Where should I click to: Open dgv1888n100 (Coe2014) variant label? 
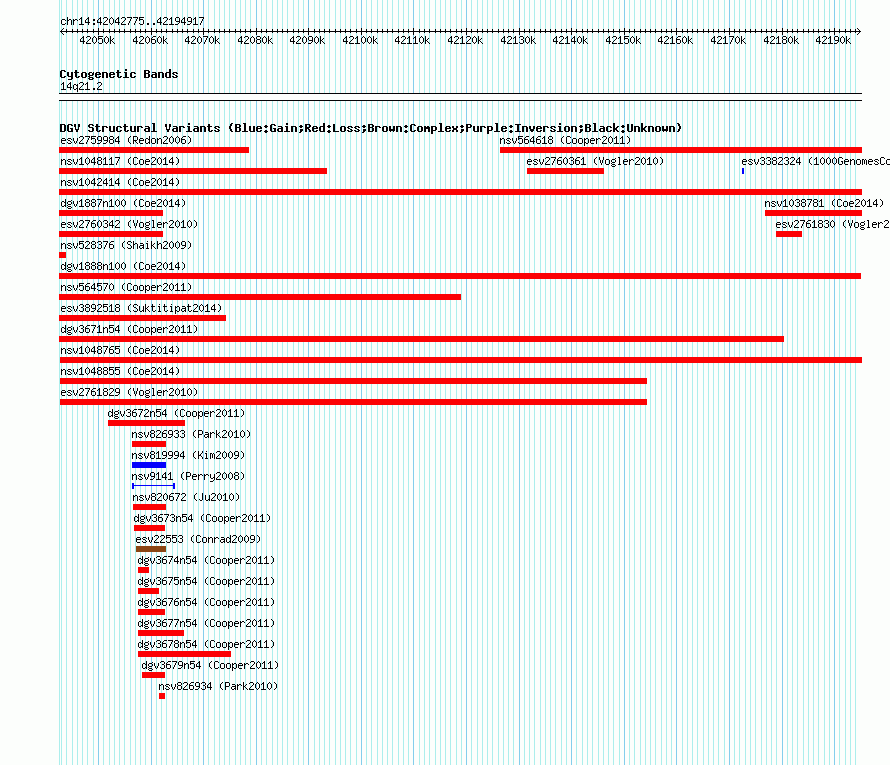pos(123,266)
